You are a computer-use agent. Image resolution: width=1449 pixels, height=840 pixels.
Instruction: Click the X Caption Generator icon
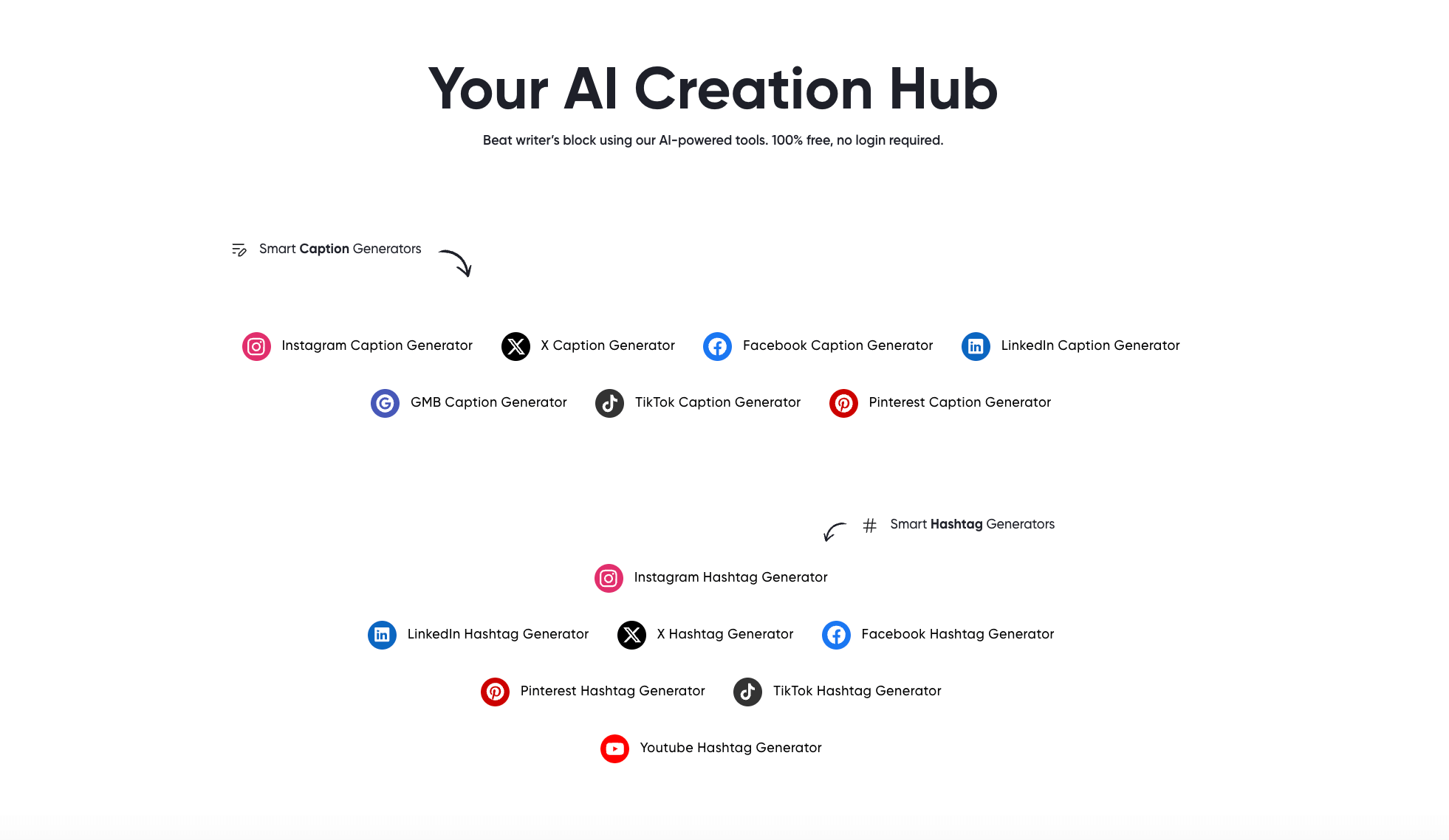coord(515,346)
